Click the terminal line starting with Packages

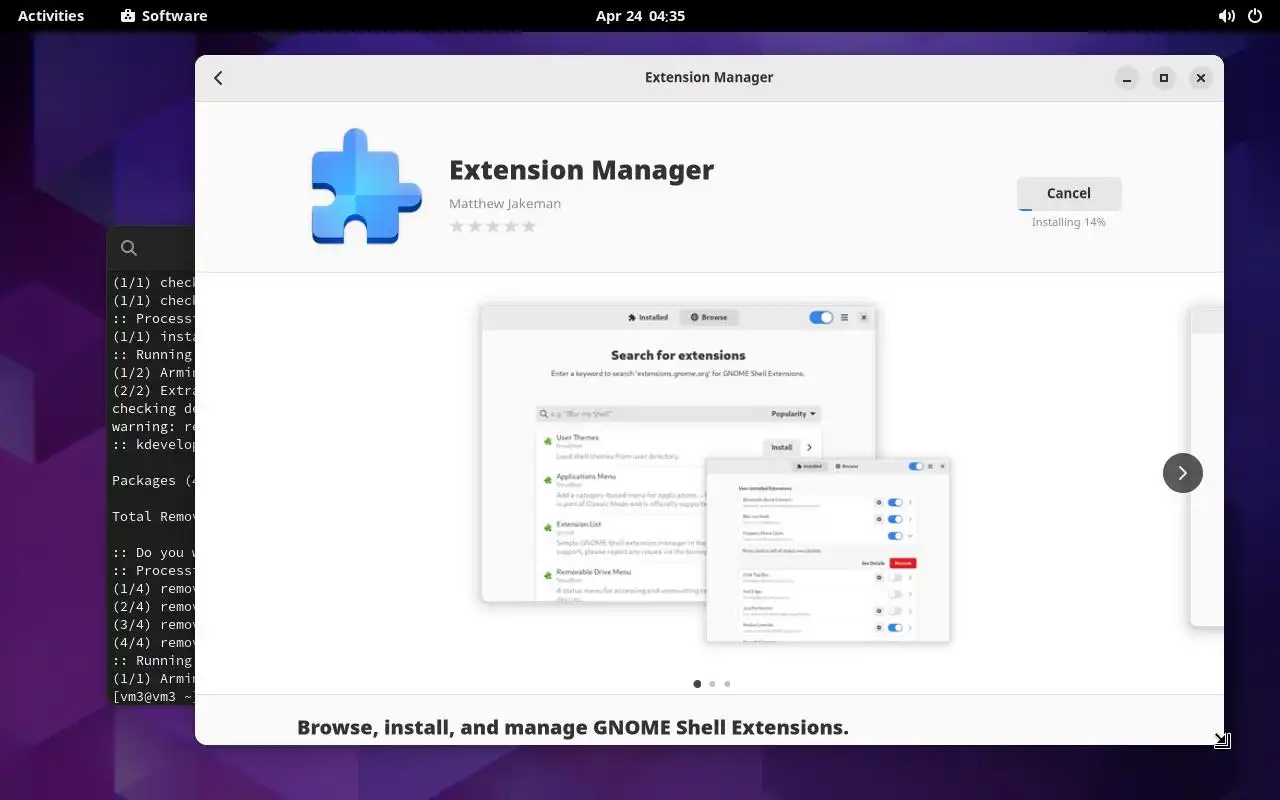[x=153, y=480]
